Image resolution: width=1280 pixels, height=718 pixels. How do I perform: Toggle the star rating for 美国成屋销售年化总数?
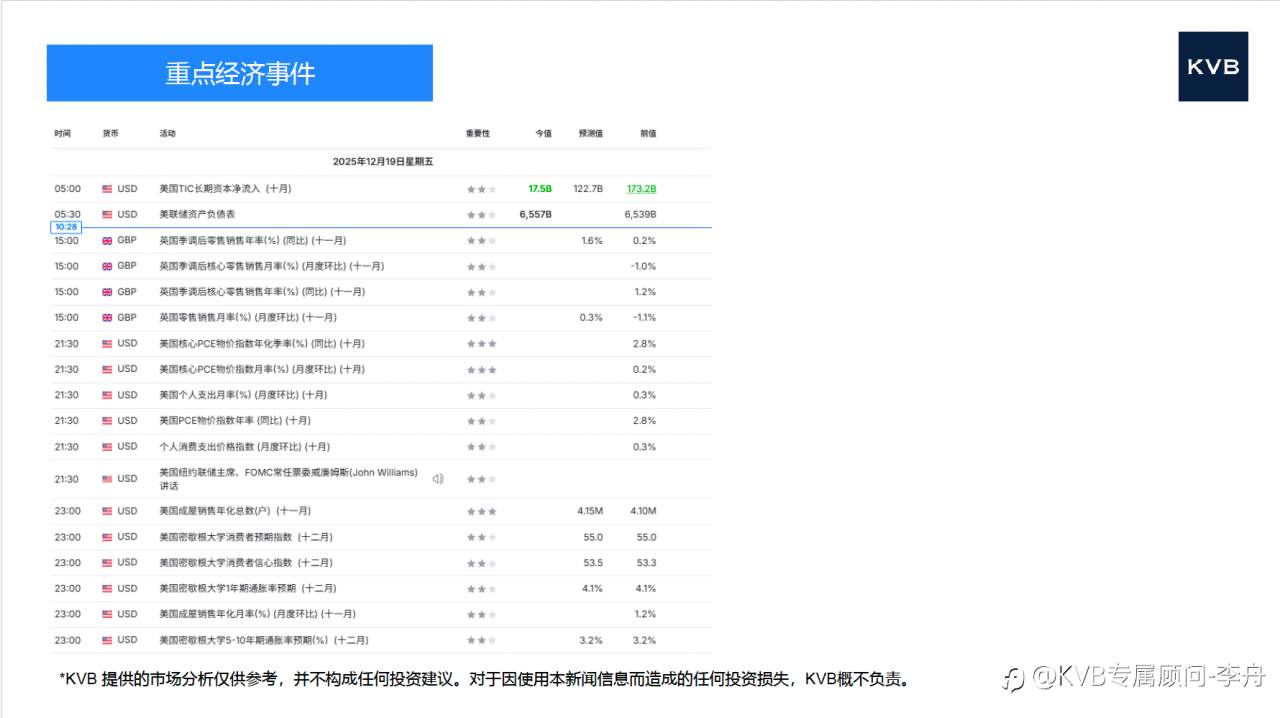point(479,510)
